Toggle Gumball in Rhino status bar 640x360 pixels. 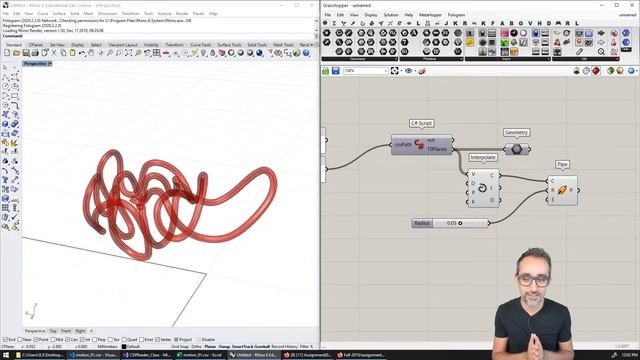[x=262, y=347]
